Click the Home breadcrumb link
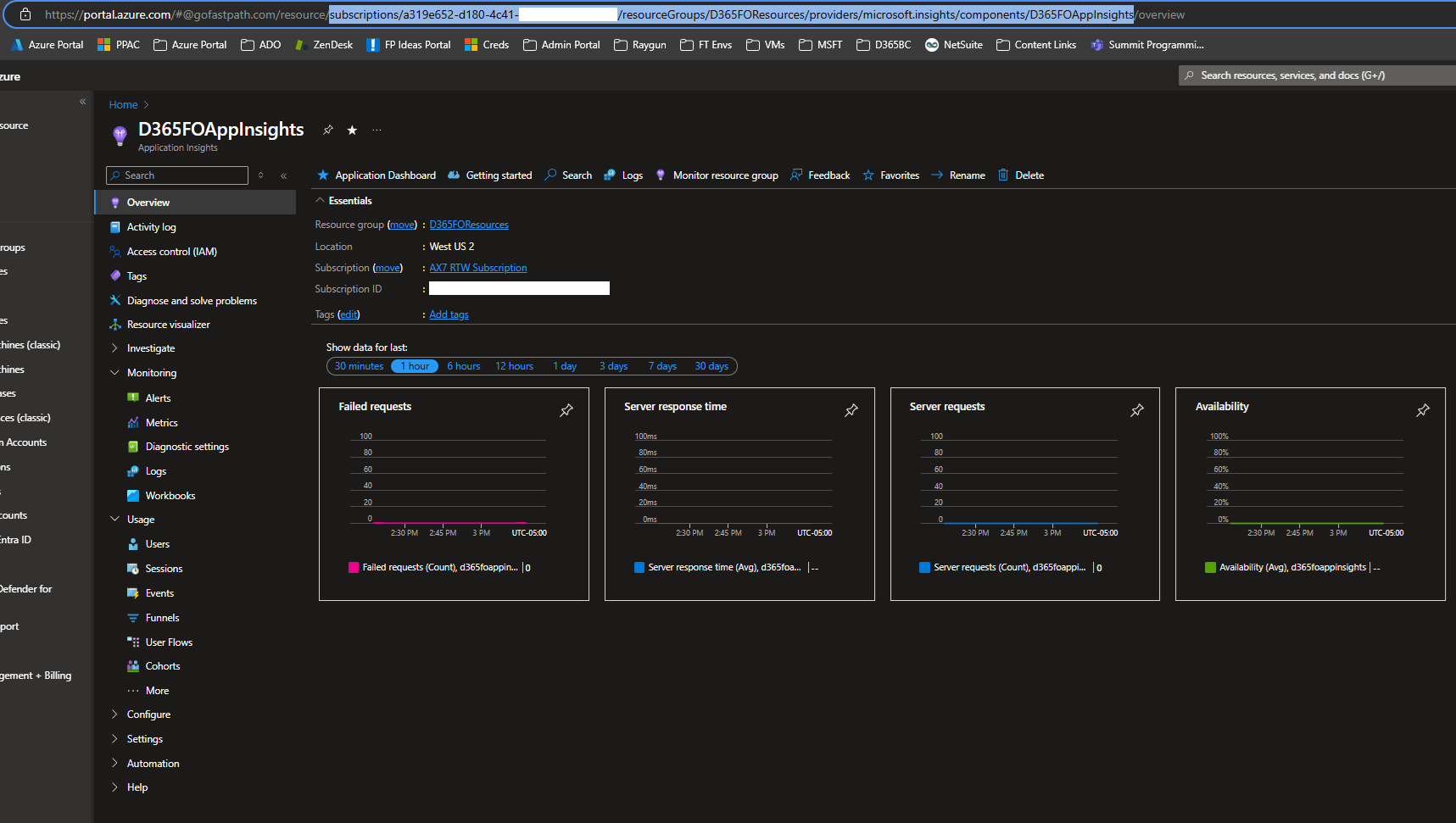Image resolution: width=1456 pixels, height=823 pixels. point(123,105)
